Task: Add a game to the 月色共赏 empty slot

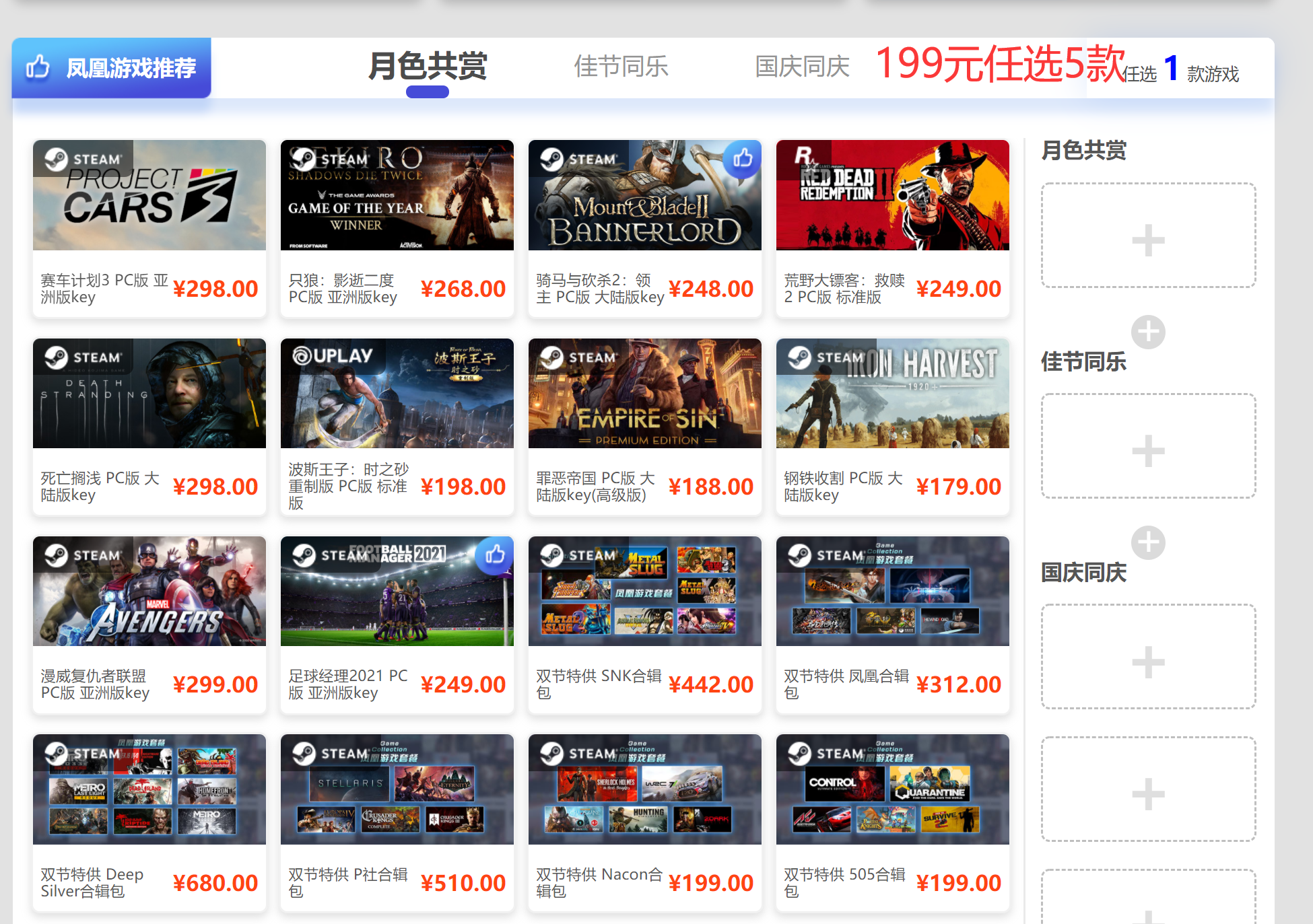Action: (1148, 236)
